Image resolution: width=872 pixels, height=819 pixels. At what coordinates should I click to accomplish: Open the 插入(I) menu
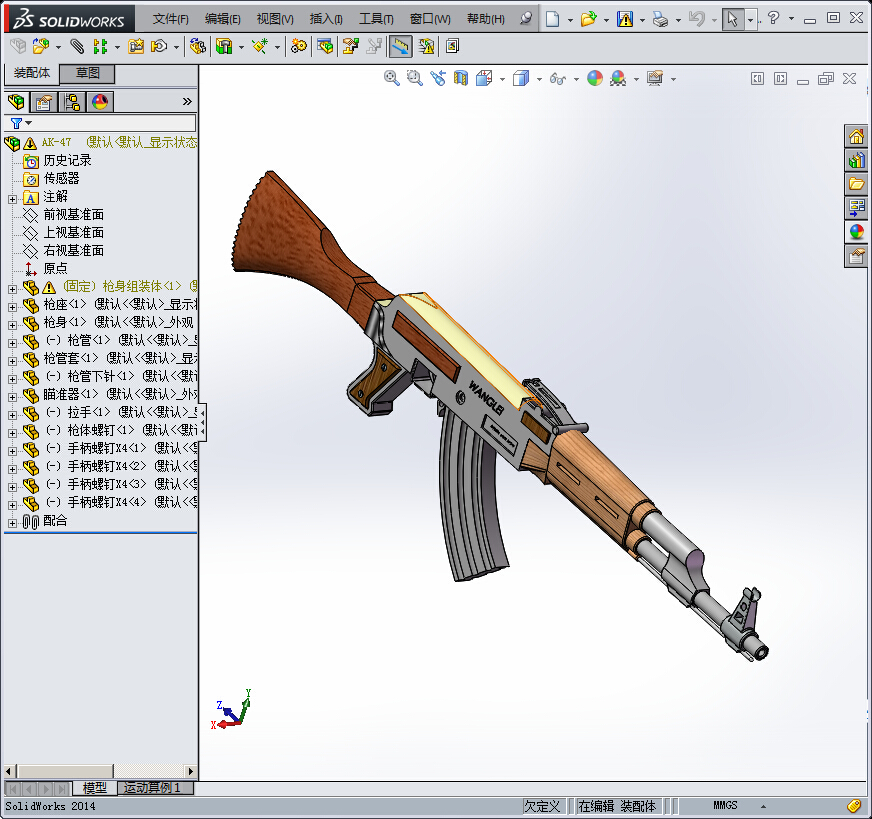(326, 19)
